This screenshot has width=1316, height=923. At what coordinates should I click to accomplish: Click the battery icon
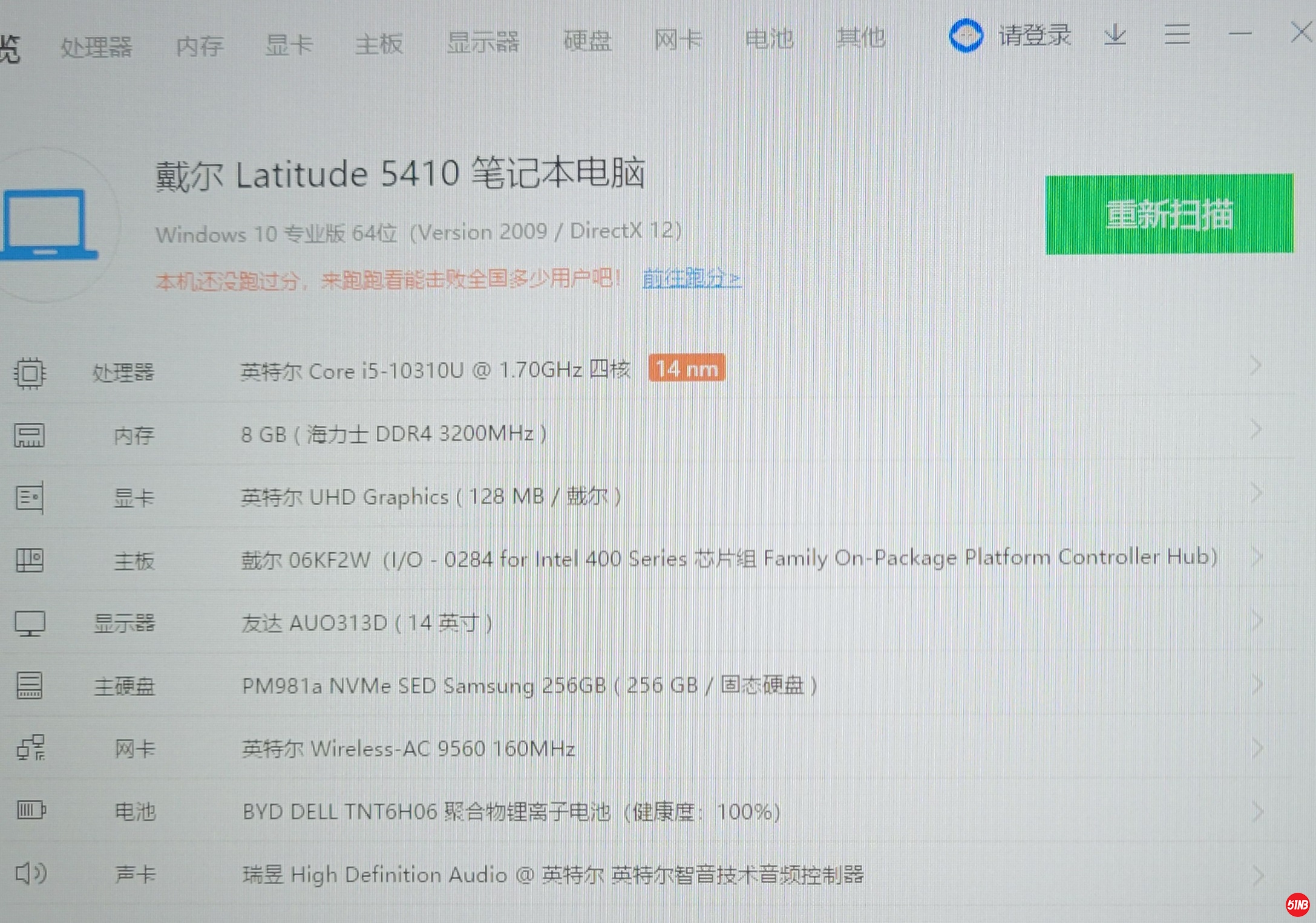tap(31, 810)
